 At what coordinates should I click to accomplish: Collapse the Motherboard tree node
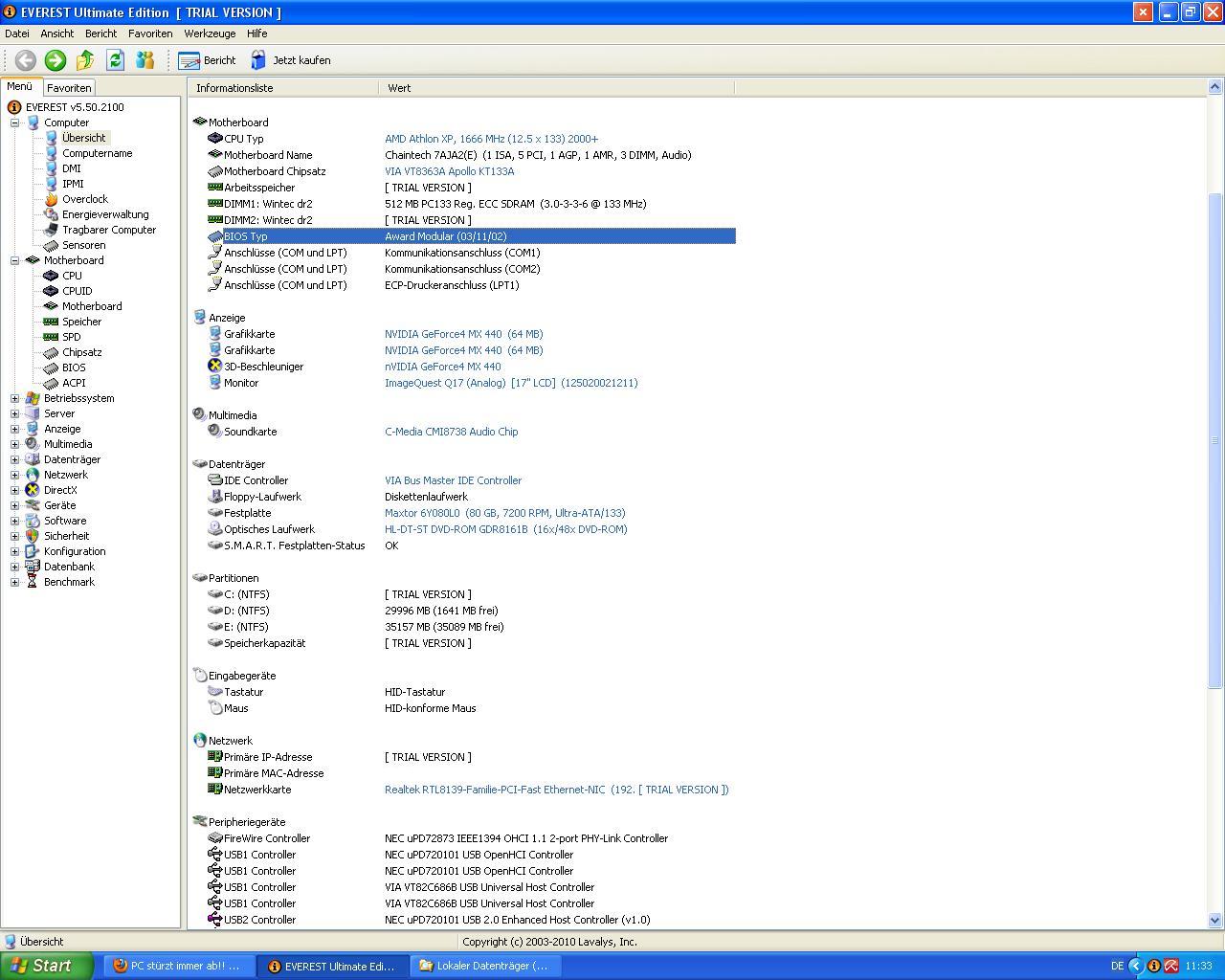(x=14, y=260)
